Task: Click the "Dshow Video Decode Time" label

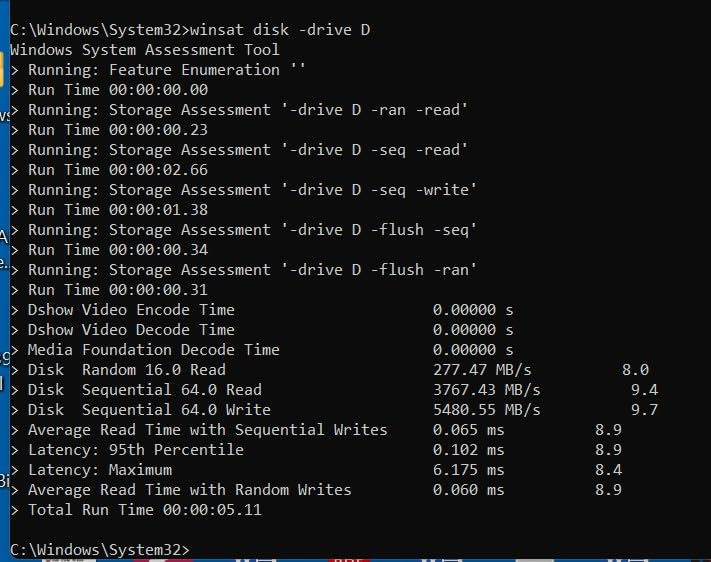Action: [131, 330]
